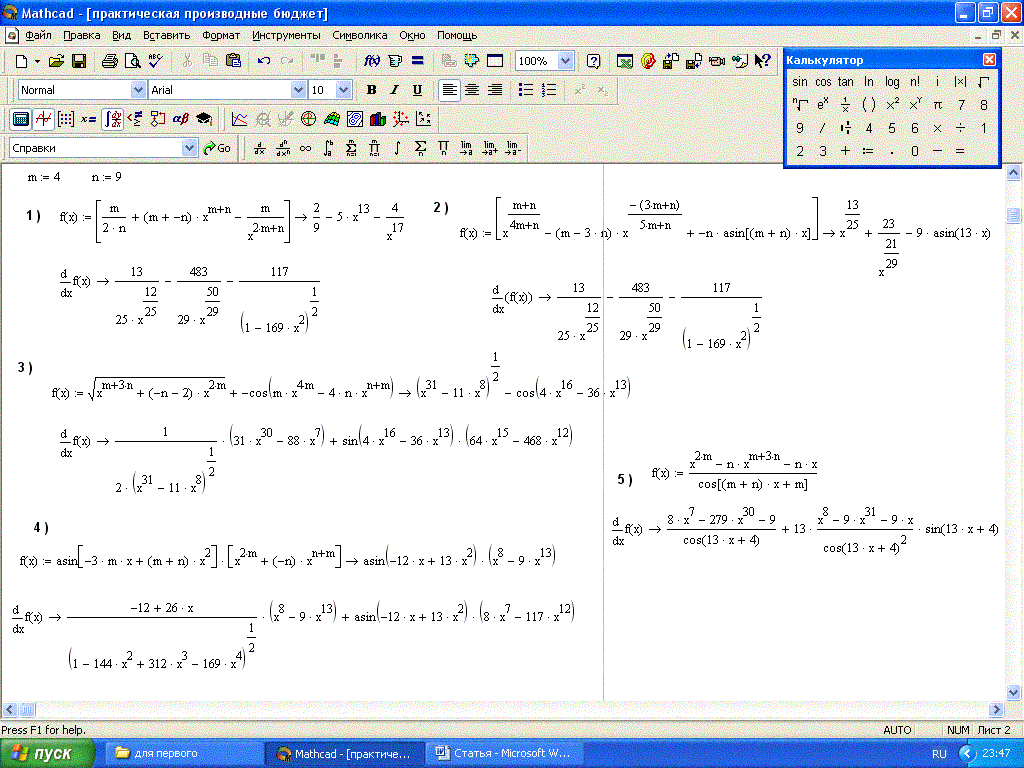Toggle Italic text formatting
The image size is (1024, 768).
pyautogui.click(x=394, y=90)
